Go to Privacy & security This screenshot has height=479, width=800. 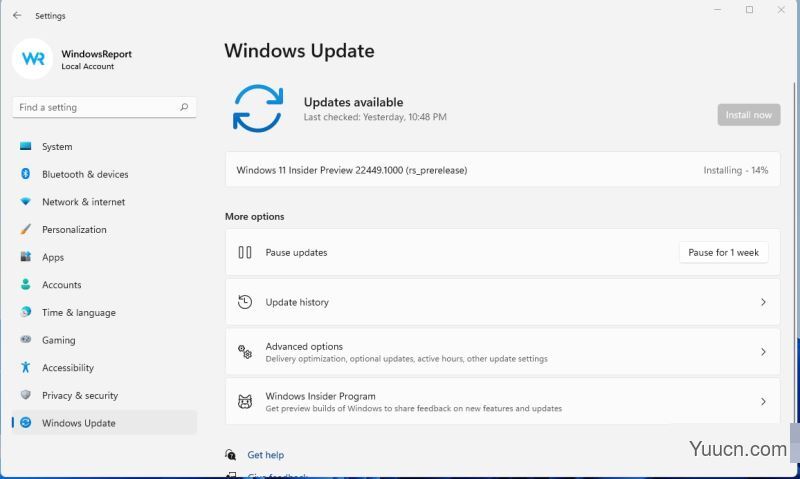(104, 394)
